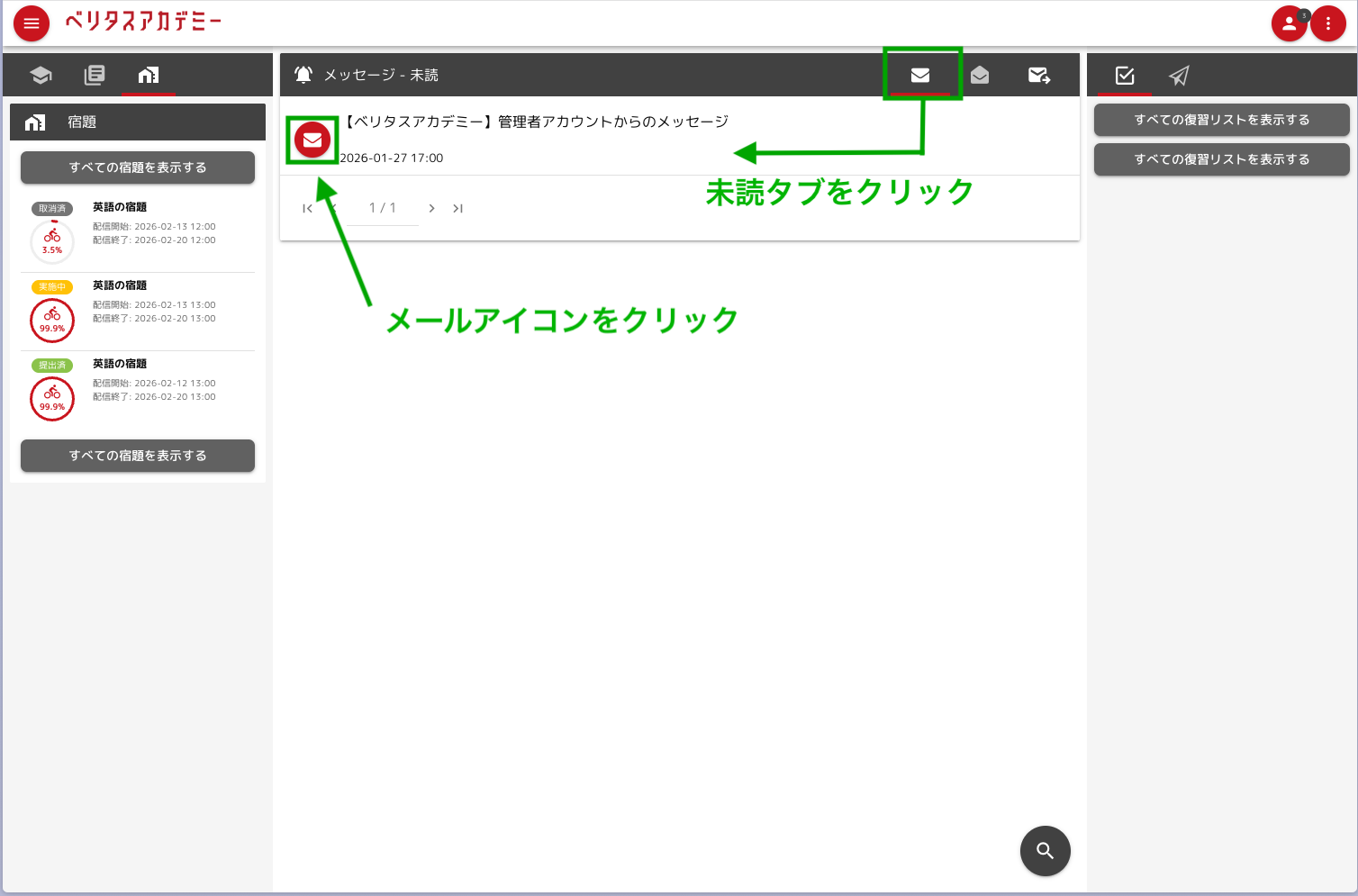Open the courses document icon in sidebar

(x=95, y=75)
